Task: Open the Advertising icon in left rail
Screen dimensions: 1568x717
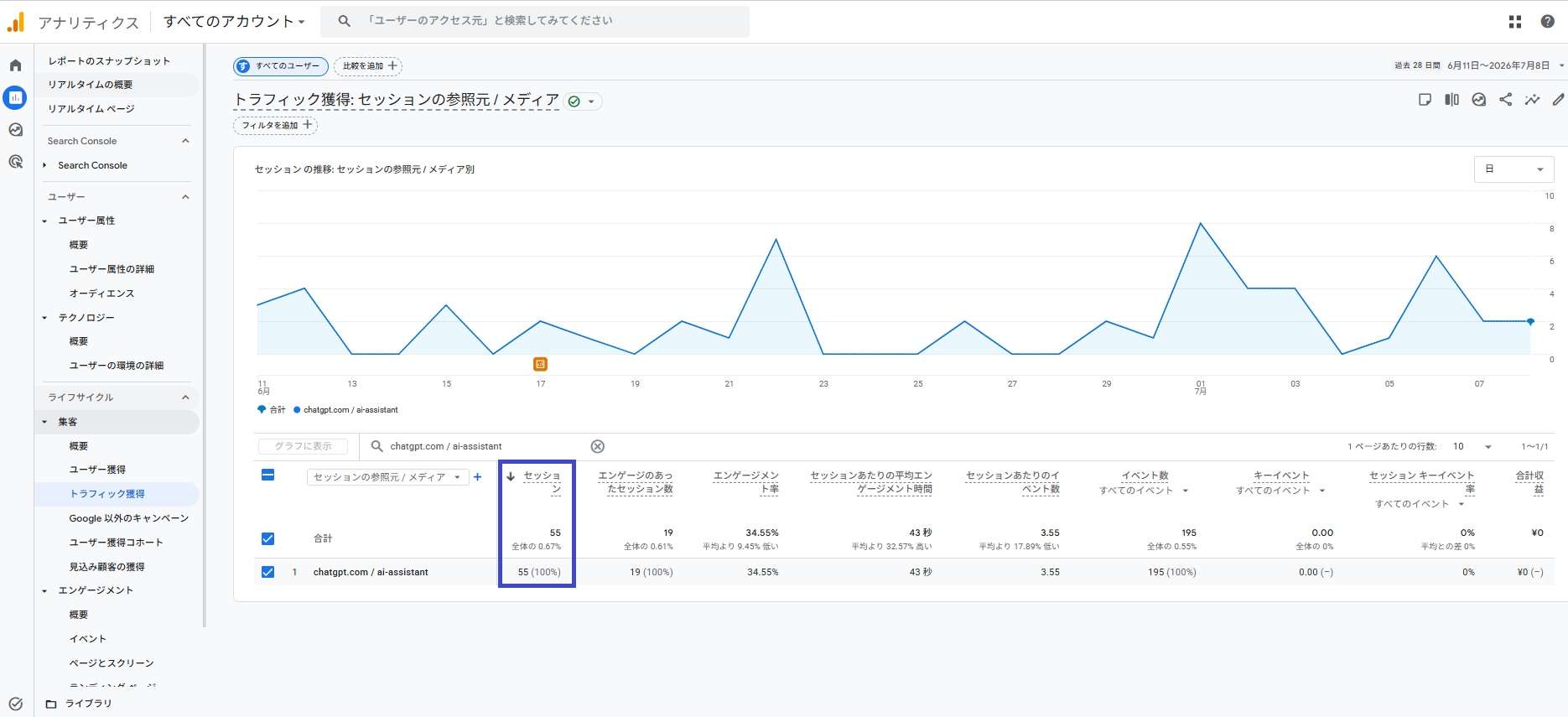Action: (15, 162)
